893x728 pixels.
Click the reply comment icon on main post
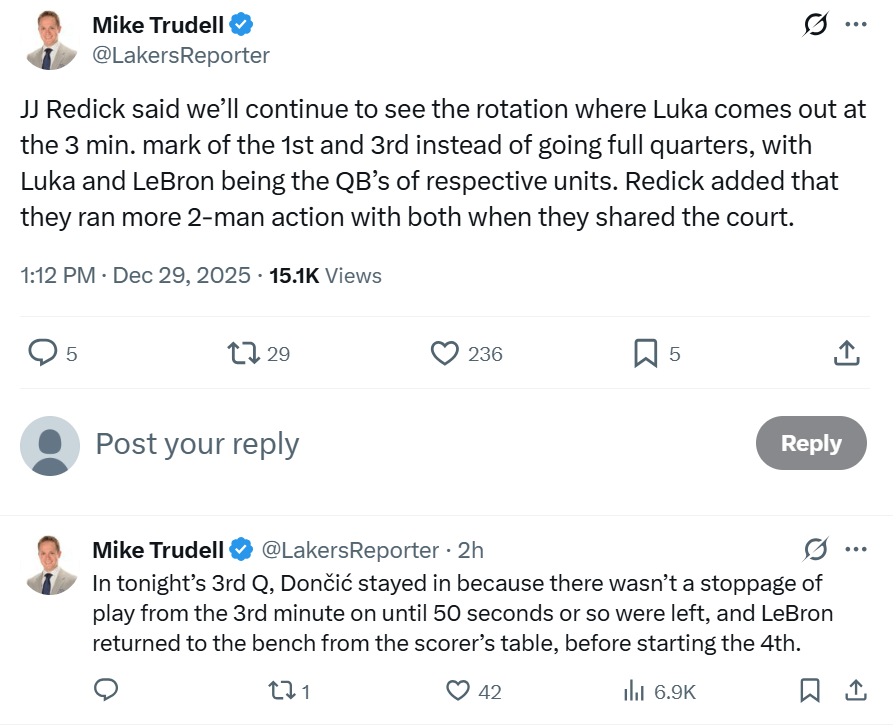[42, 352]
